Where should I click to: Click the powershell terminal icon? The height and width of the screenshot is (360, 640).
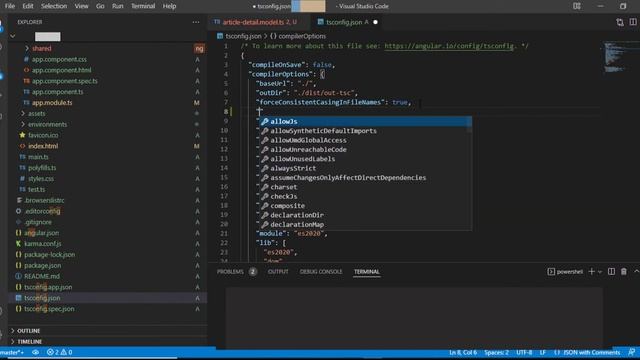551,271
